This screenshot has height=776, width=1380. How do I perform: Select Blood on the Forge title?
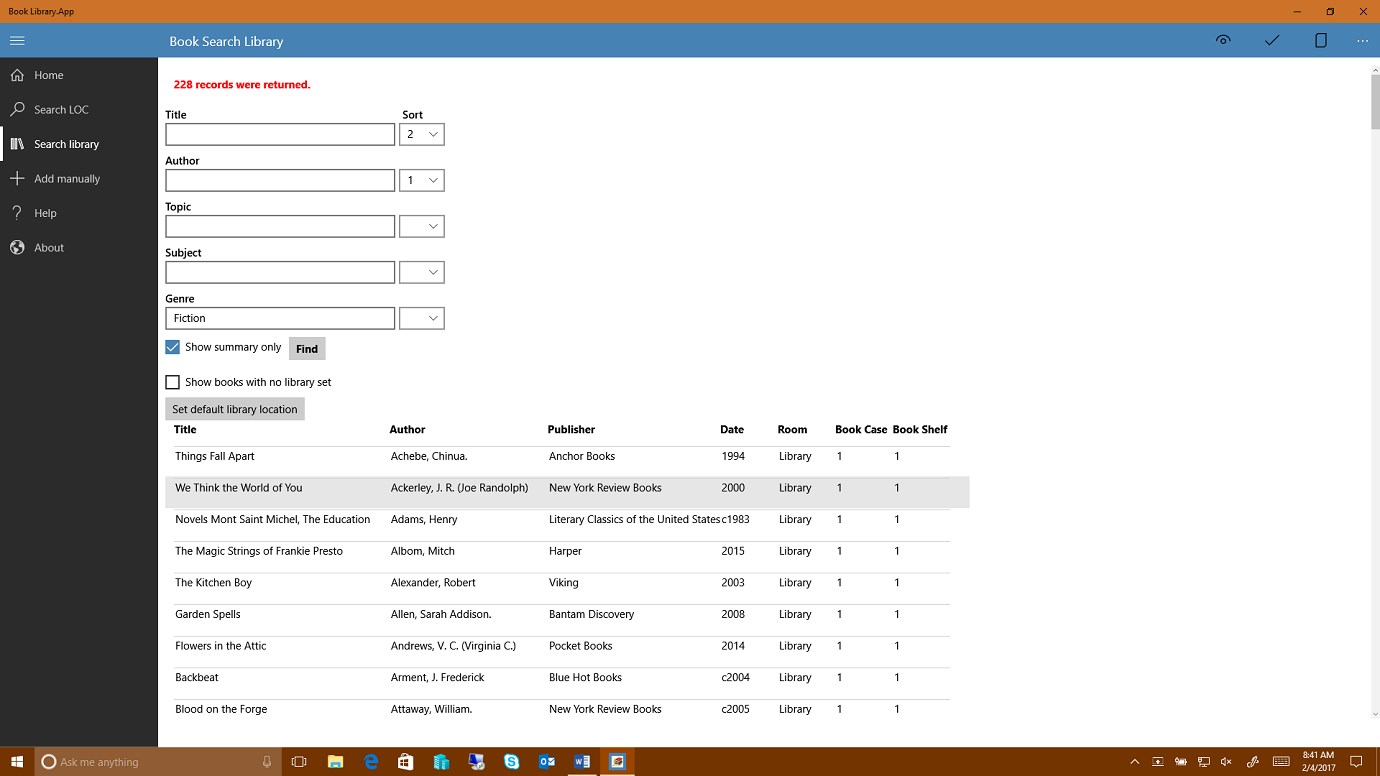click(221, 709)
